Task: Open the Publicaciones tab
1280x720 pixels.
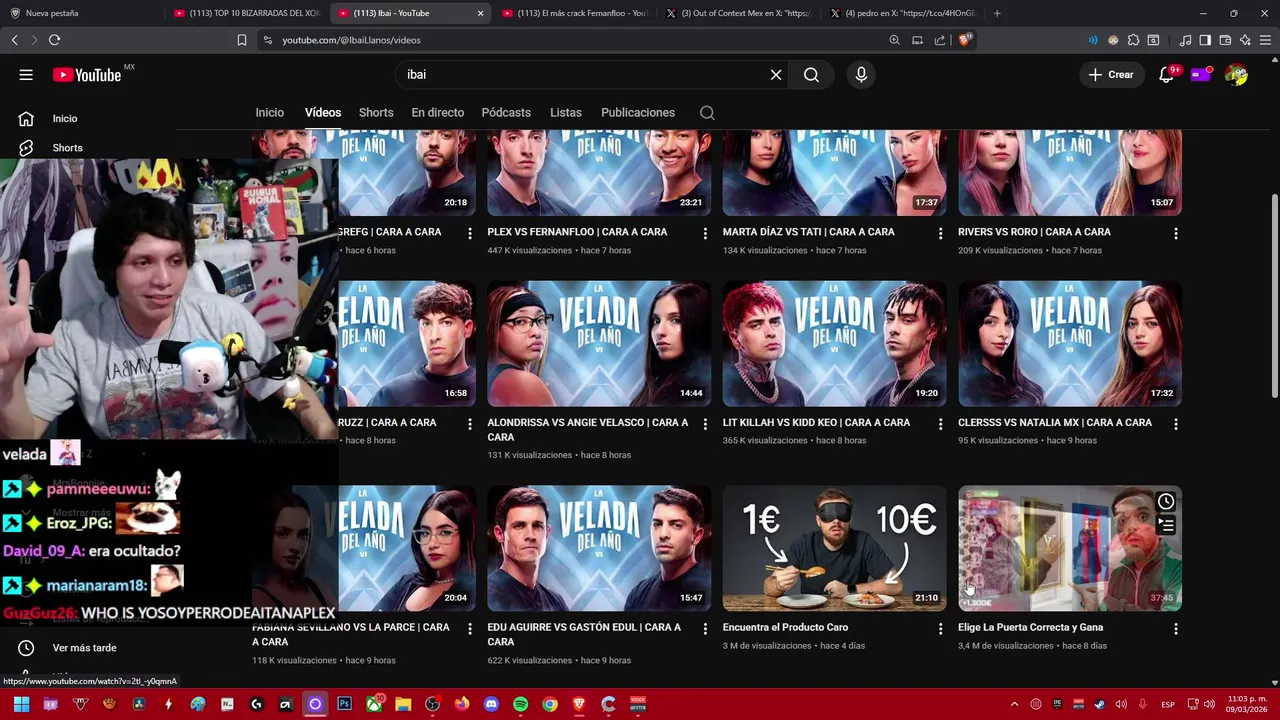Action: pyautogui.click(x=638, y=113)
